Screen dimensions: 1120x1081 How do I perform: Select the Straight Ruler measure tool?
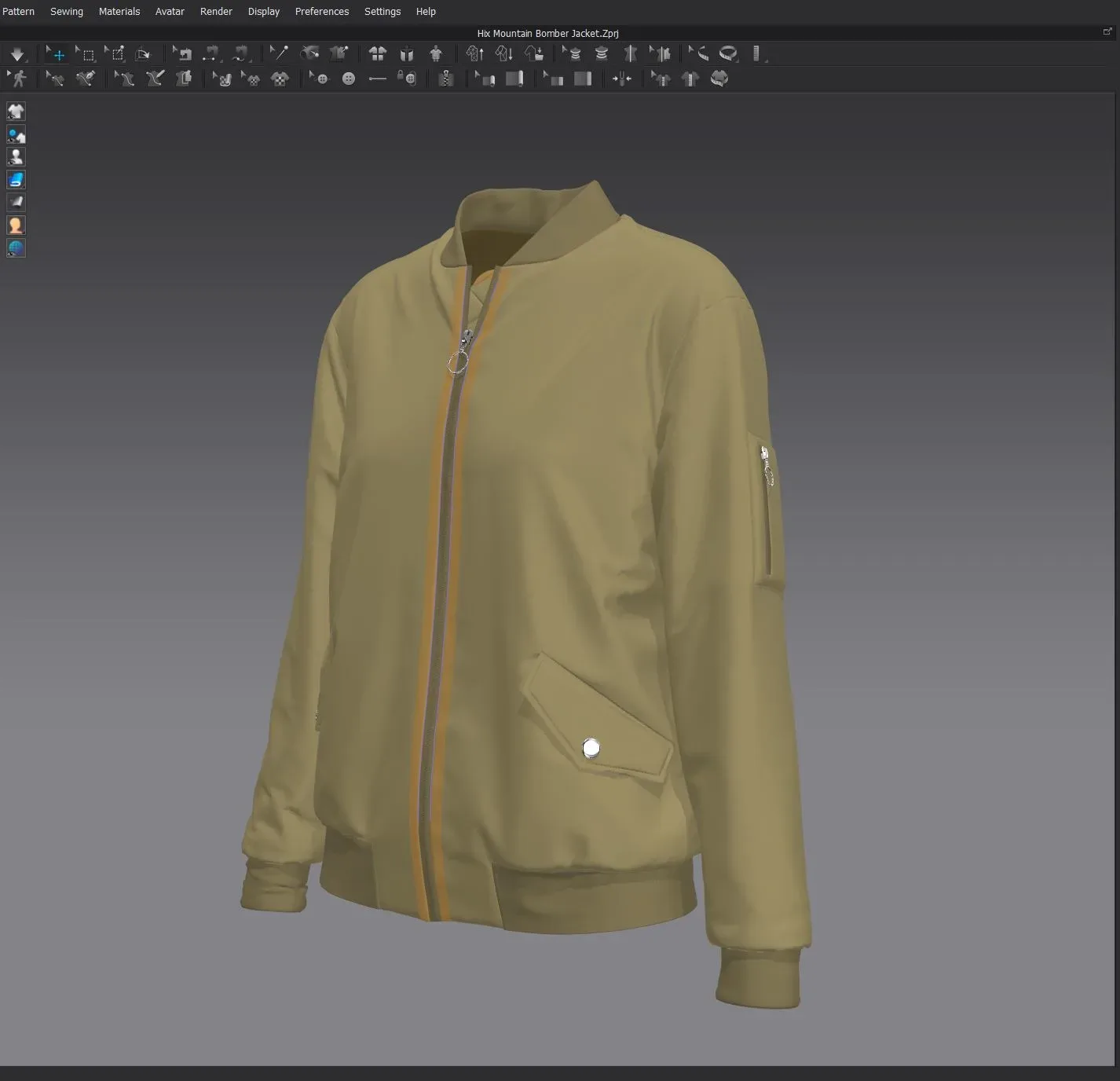(757, 53)
